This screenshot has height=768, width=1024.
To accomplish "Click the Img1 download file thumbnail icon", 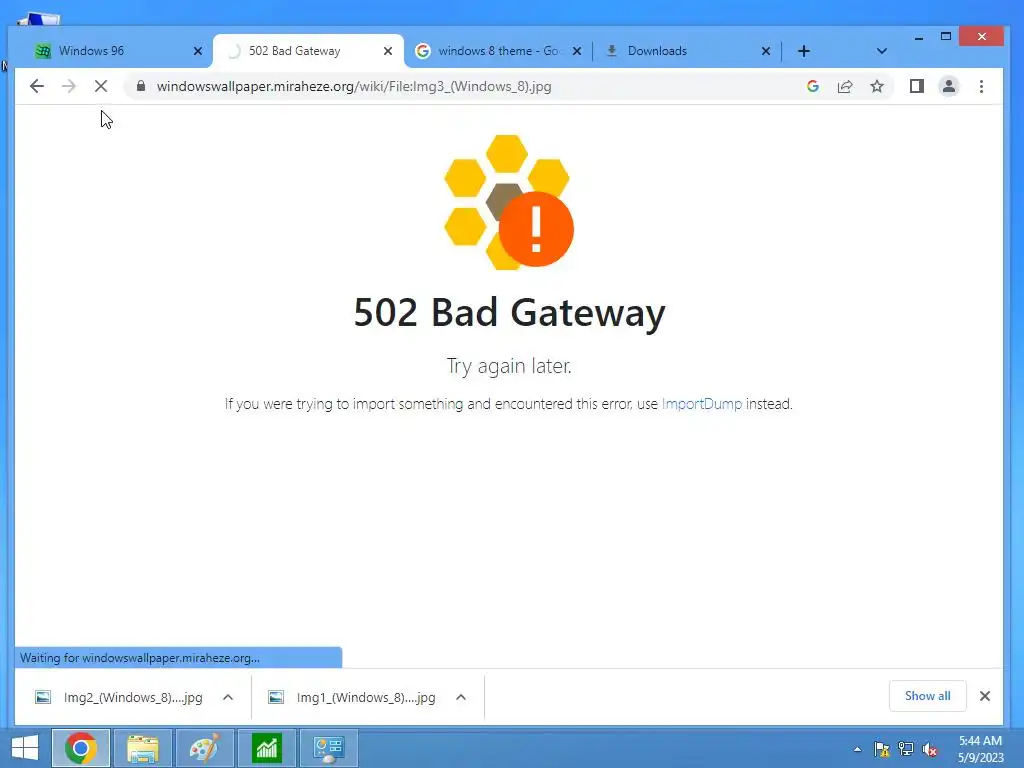I will [x=276, y=697].
